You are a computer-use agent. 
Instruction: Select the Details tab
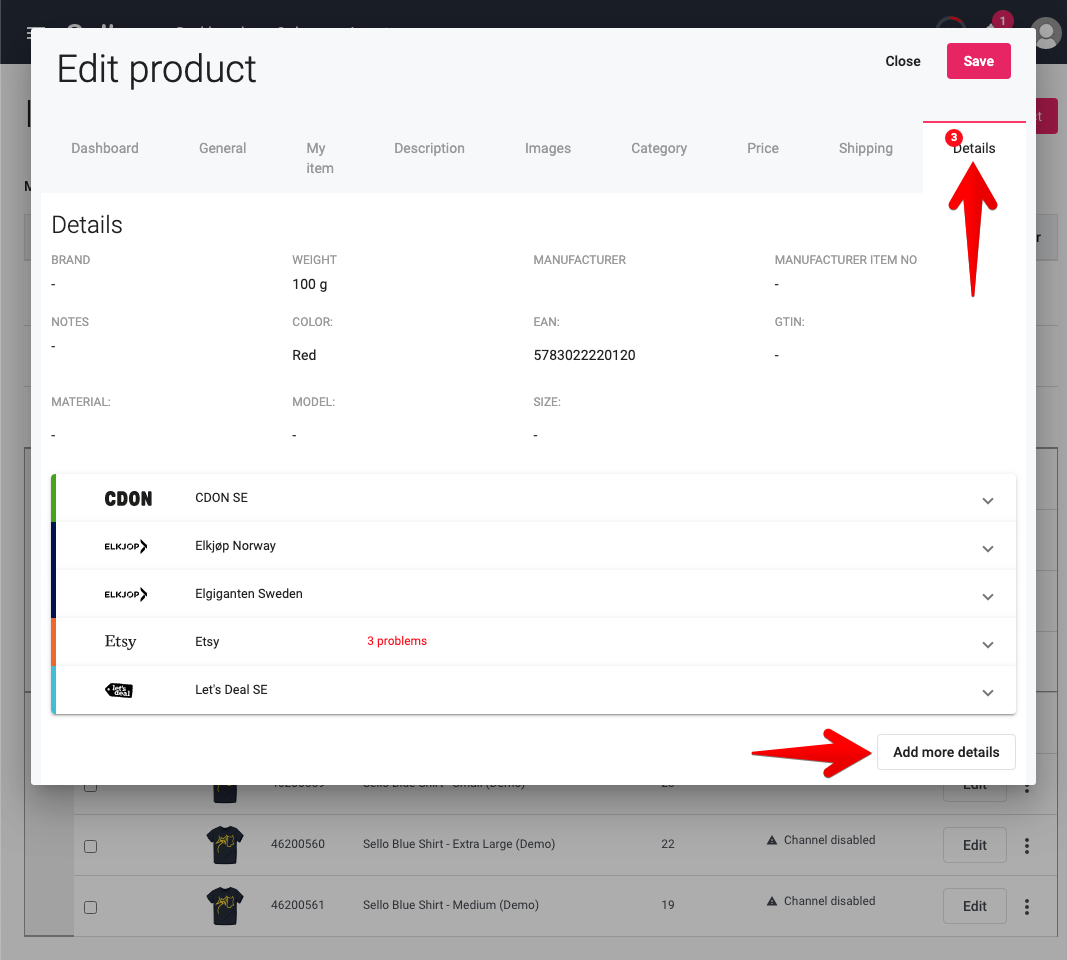974,148
